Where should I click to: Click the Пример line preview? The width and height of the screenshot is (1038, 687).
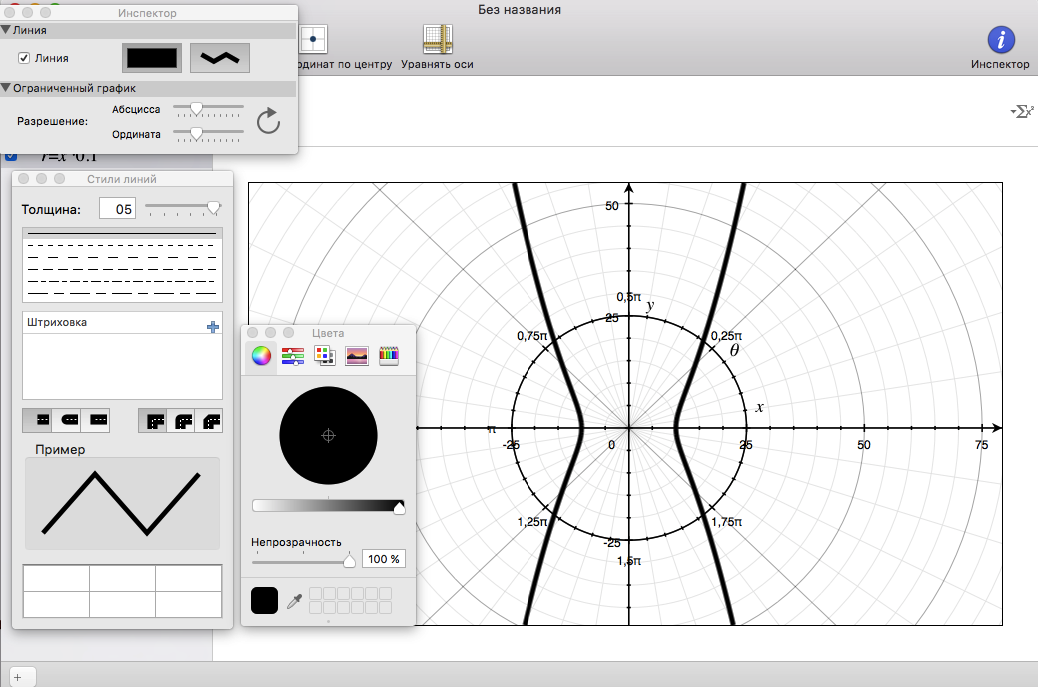tap(122, 503)
